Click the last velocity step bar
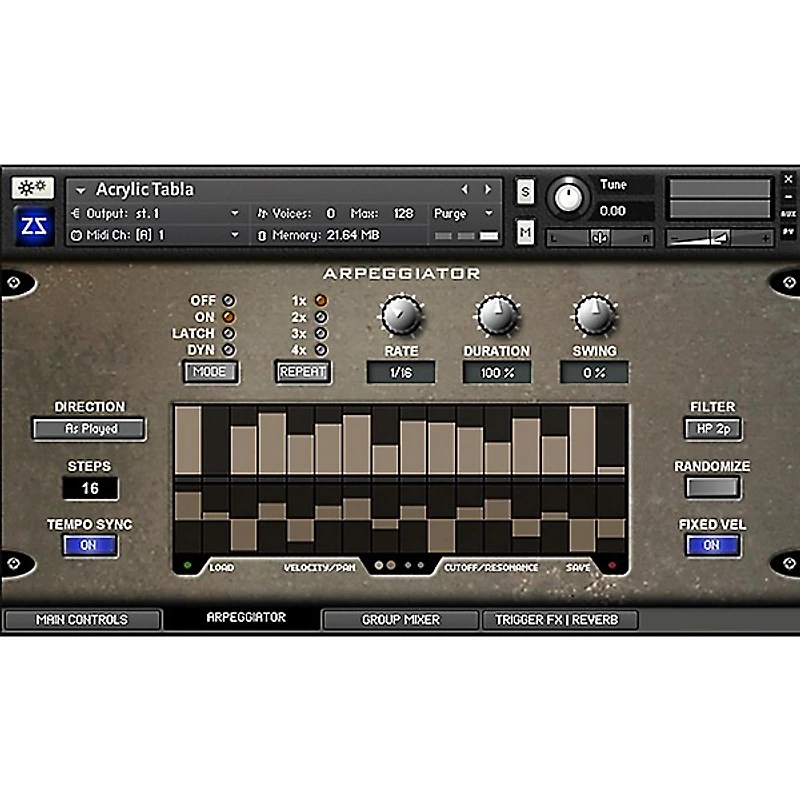 (x=611, y=470)
